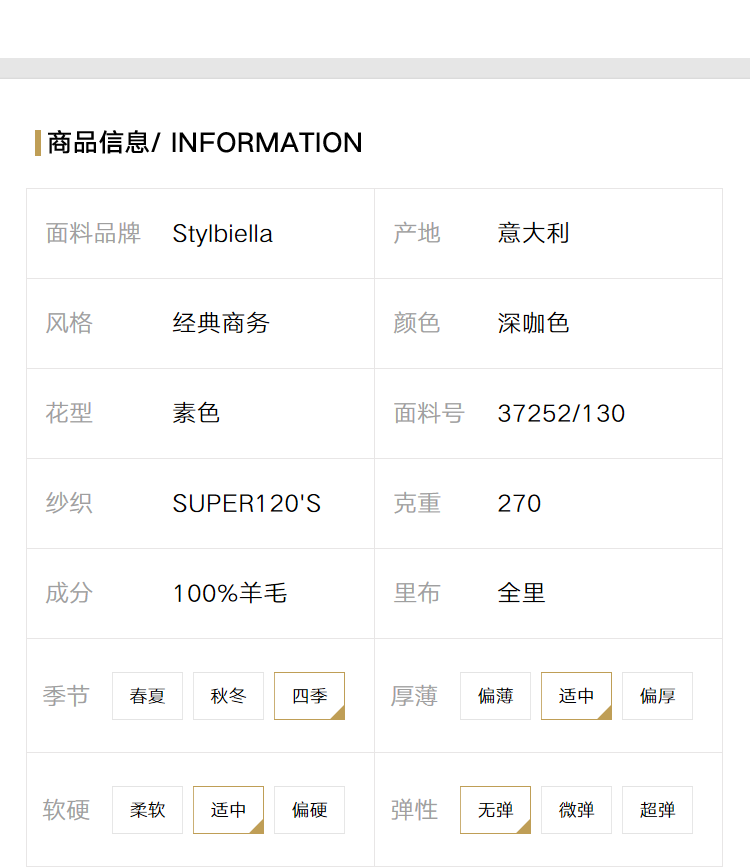
Task: Click the weight value 270
Action: click(519, 503)
